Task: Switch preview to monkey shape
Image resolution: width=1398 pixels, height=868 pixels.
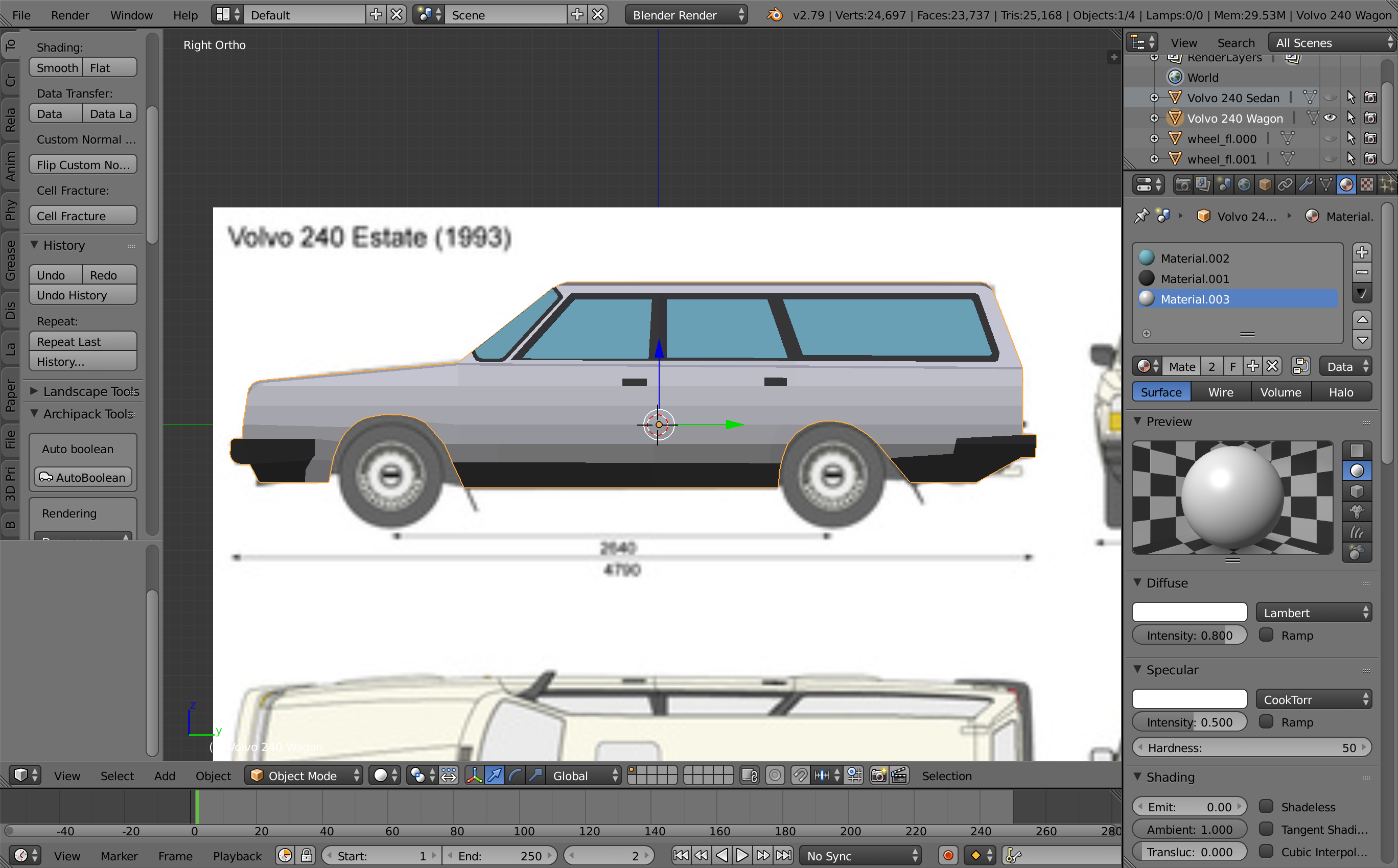Action: [1357, 511]
